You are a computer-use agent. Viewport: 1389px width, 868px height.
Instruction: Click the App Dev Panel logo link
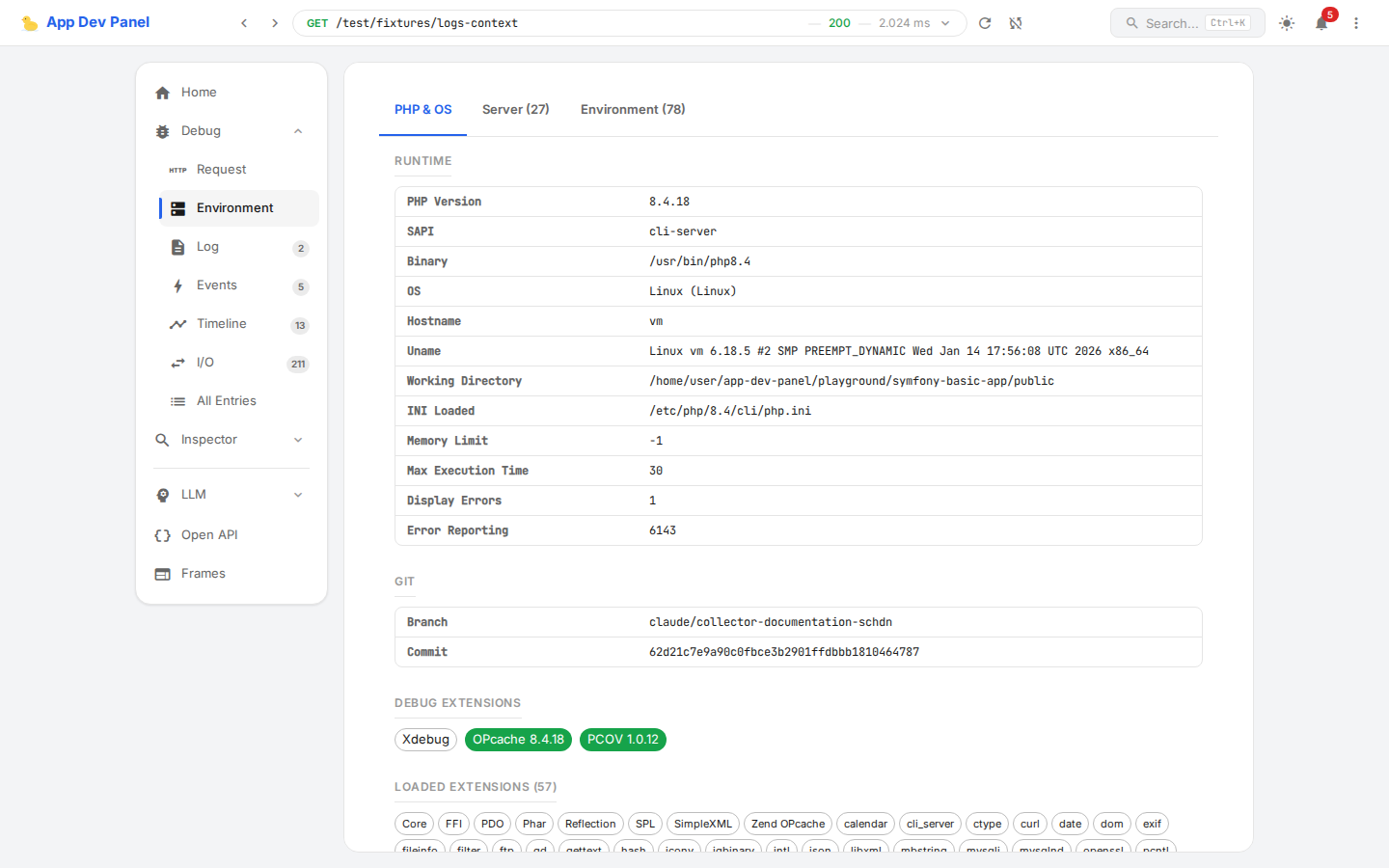pyautogui.click(x=86, y=22)
